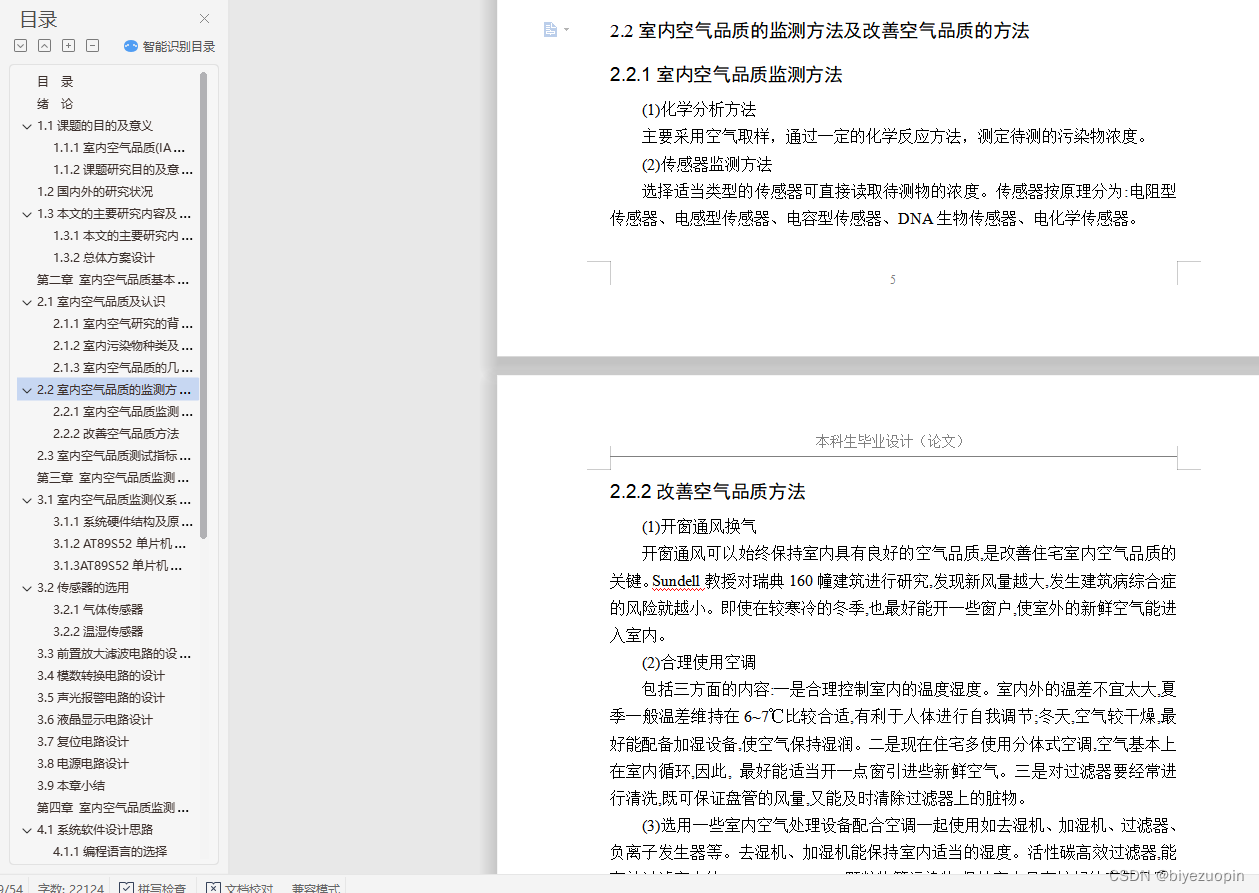The height and width of the screenshot is (893, 1259).
Task: Select outline item 3.2 传感器的选用
Action: (83, 588)
